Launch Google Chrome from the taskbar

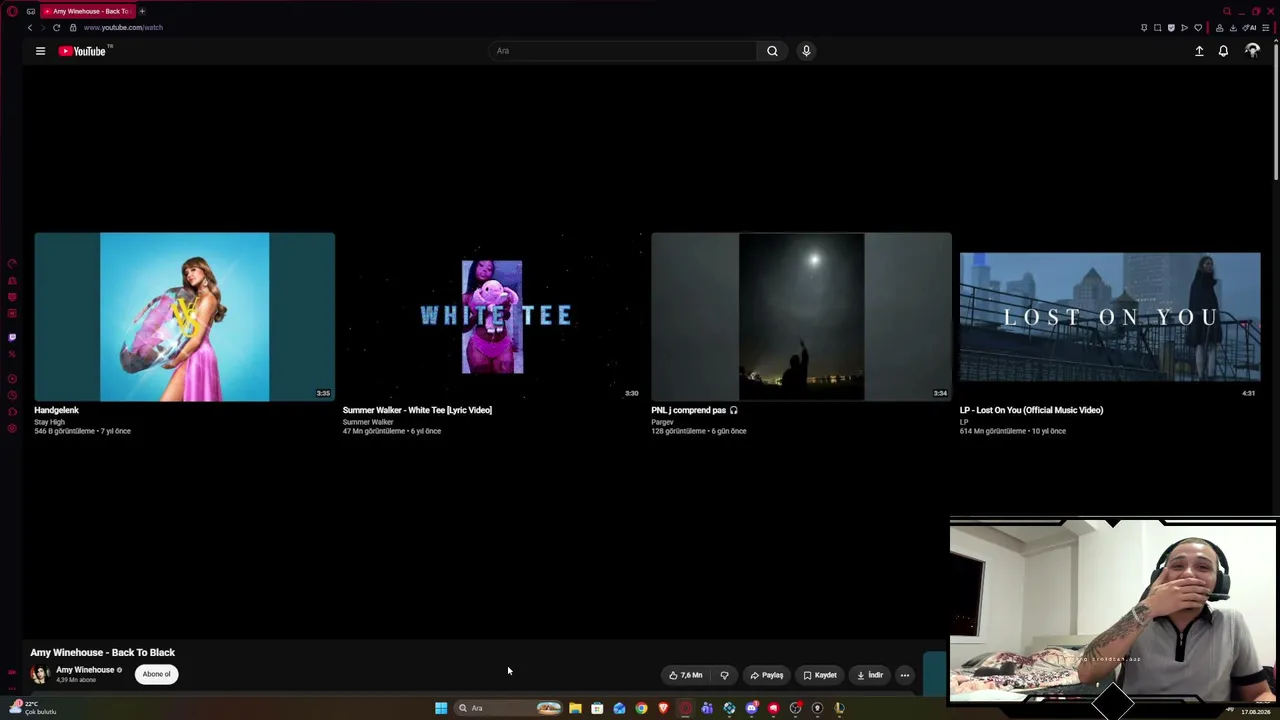coord(641,708)
